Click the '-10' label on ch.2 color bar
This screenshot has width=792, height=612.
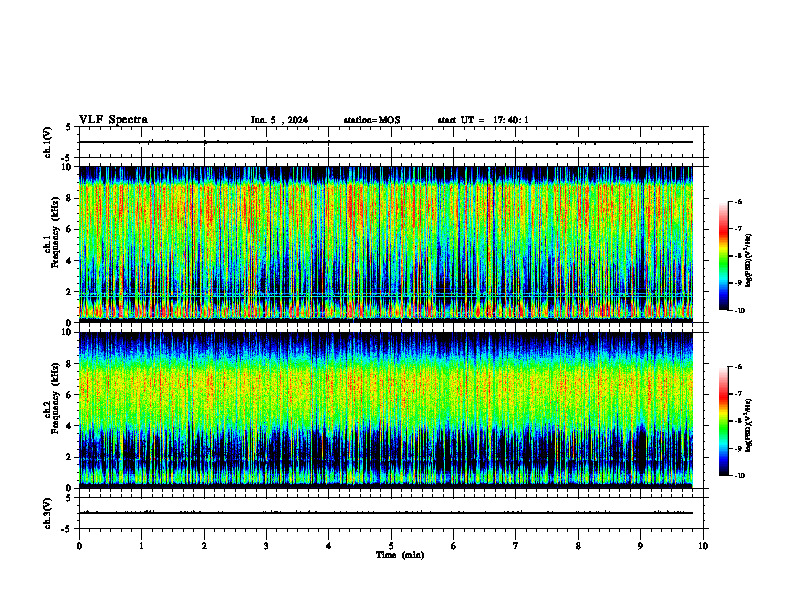click(x=739, y=476)
